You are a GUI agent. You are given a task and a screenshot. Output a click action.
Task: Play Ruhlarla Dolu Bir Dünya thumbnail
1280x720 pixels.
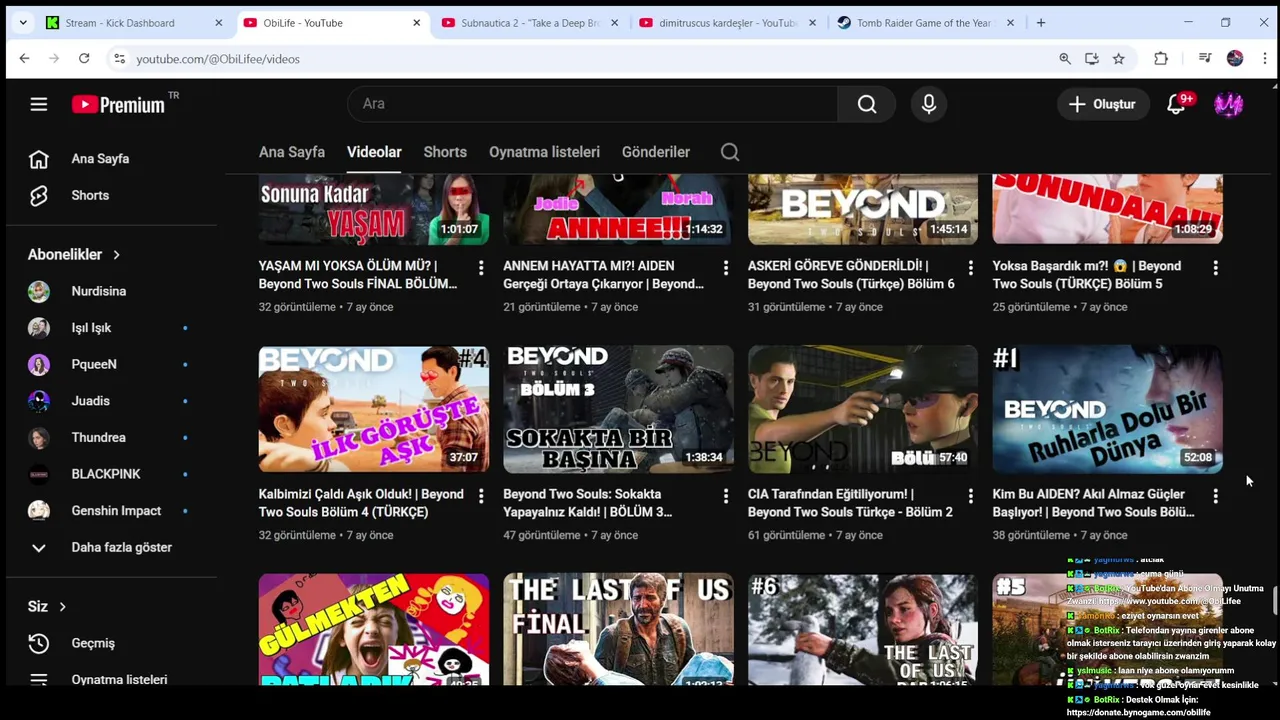1107,409
